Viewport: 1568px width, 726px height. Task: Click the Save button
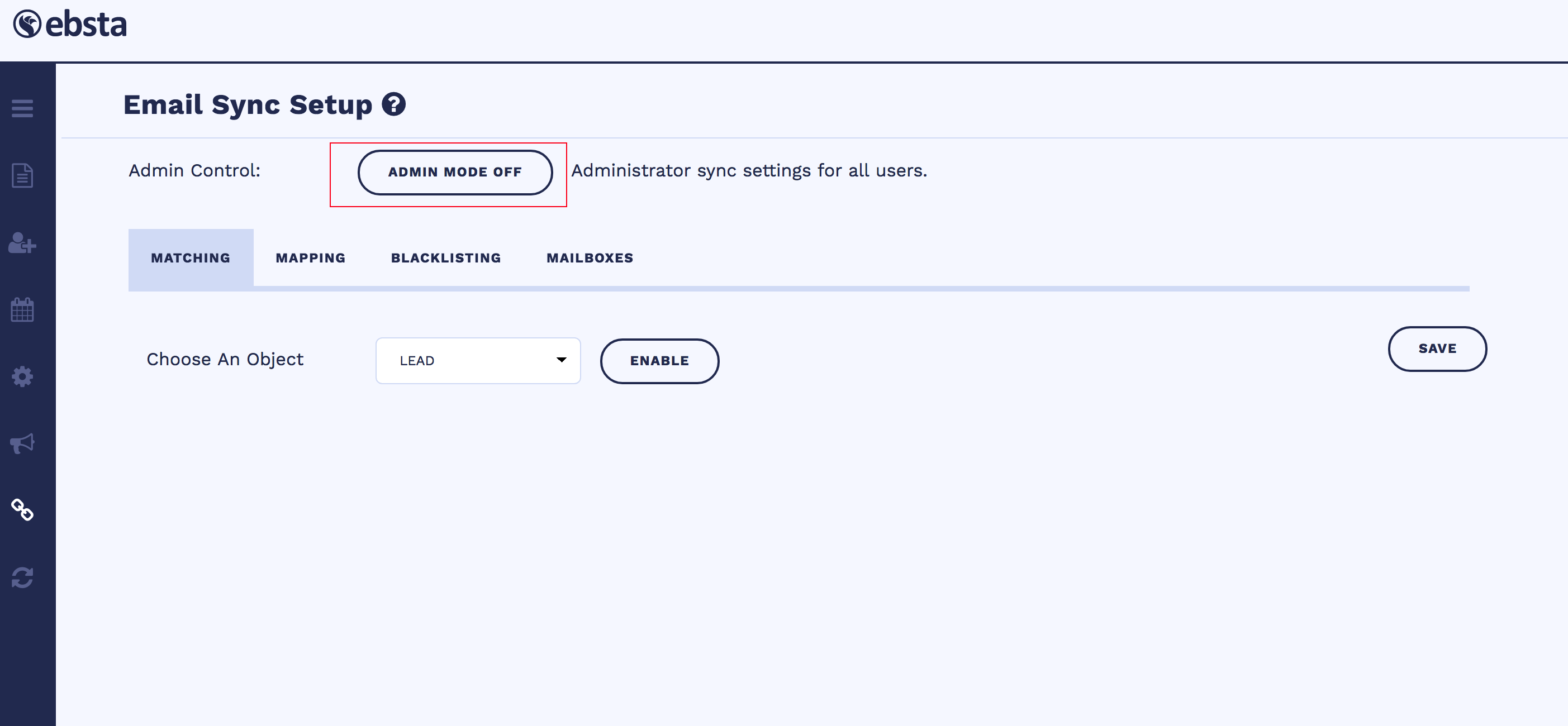1437,348
